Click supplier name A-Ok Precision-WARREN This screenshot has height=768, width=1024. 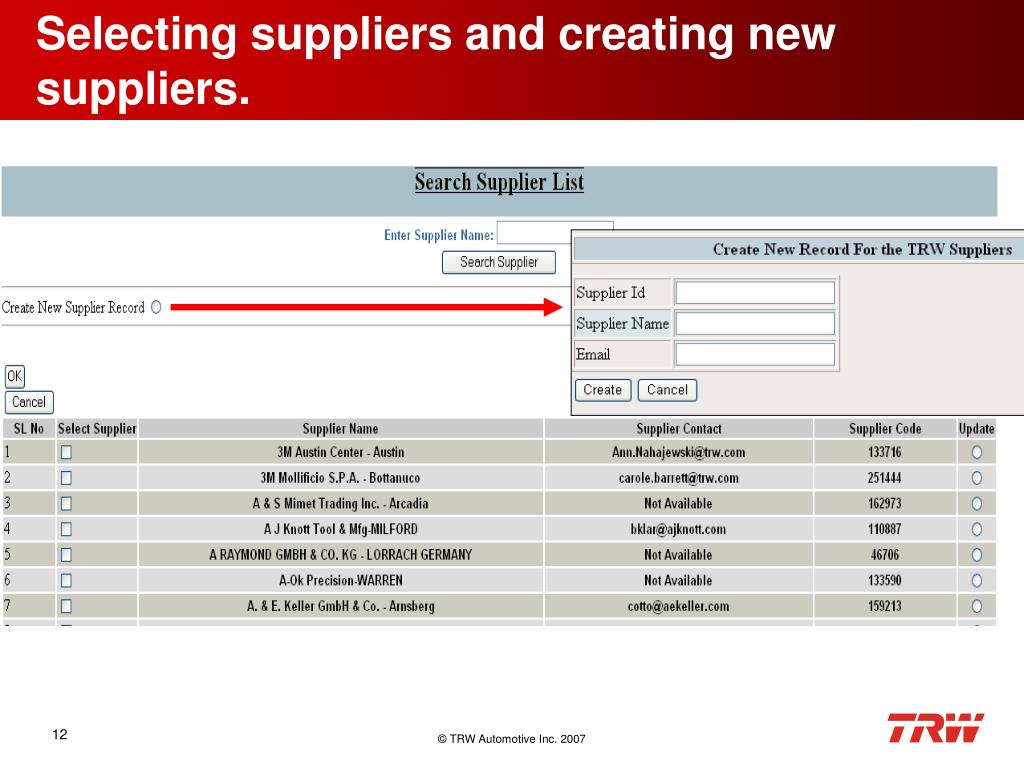340,581
